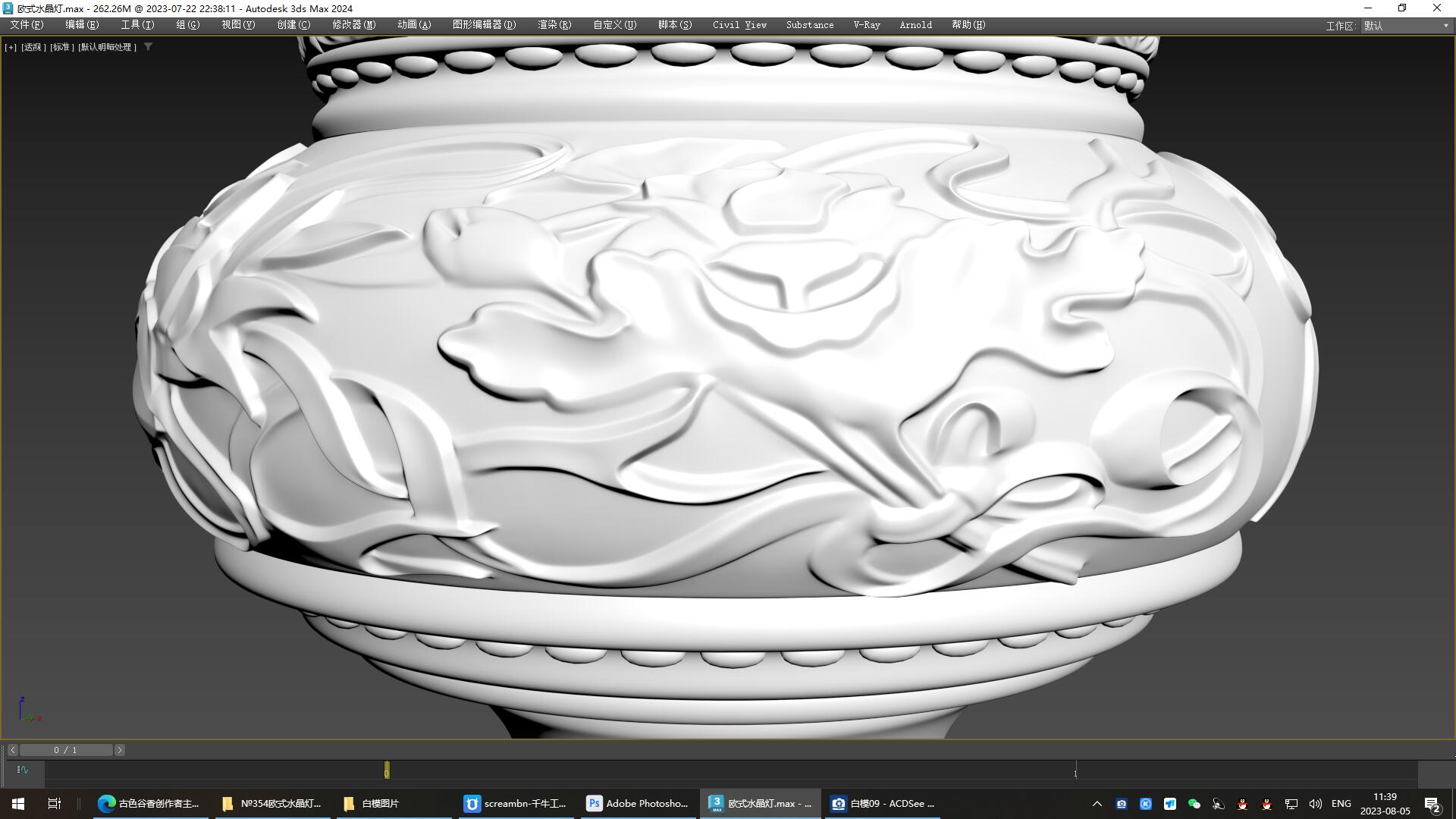Image resolution: width=1456 pixels, height=819 pixels.
Task: Open Task View from the taskbar
Action: [x=53, y=803]
